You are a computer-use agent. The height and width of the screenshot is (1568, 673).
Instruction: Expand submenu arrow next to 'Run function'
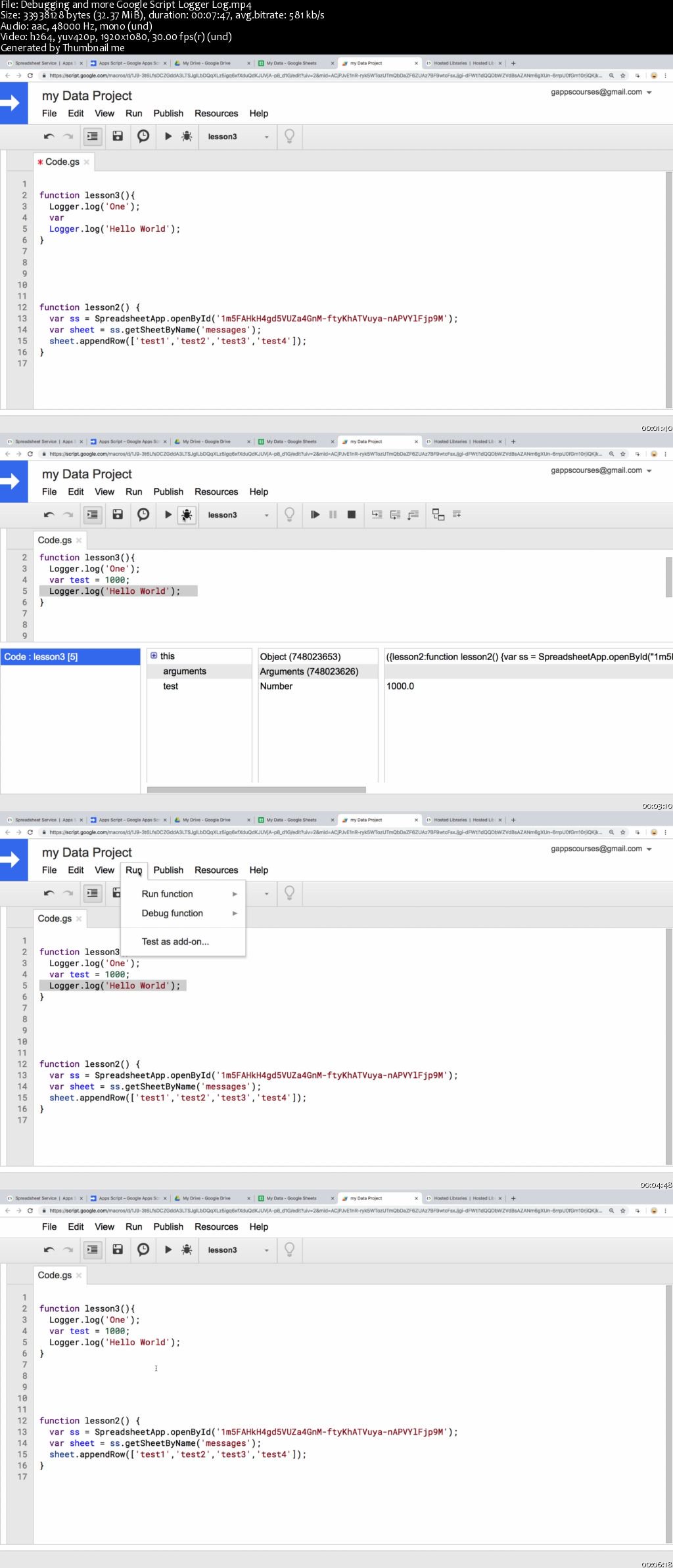tap(235, 894)
